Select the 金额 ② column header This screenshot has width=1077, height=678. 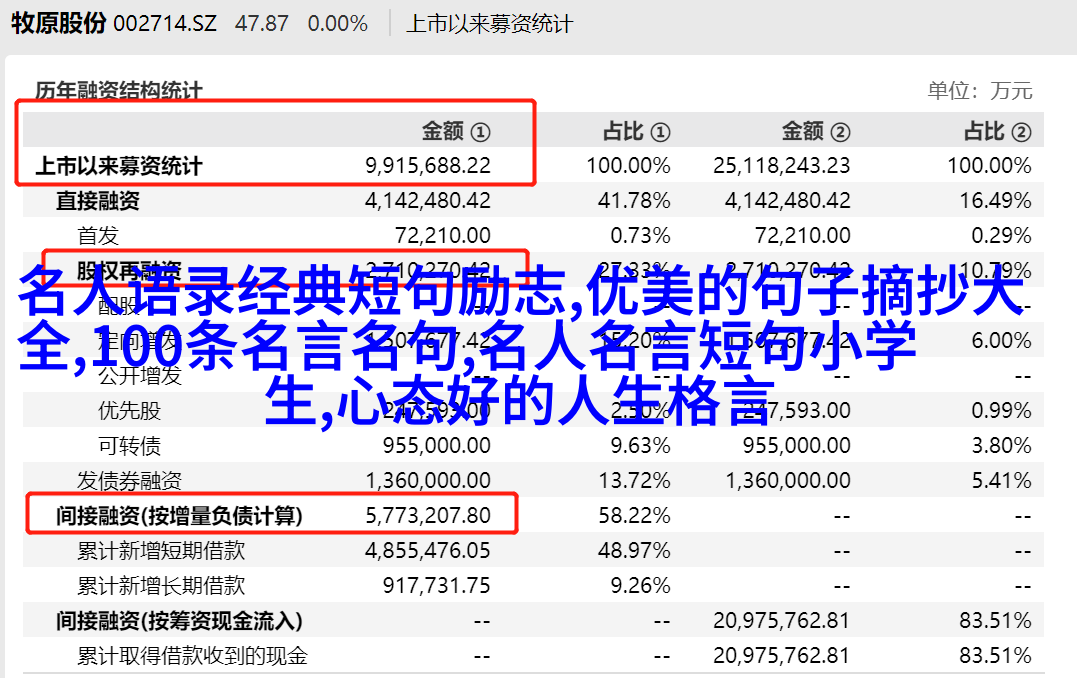(816, 131)
